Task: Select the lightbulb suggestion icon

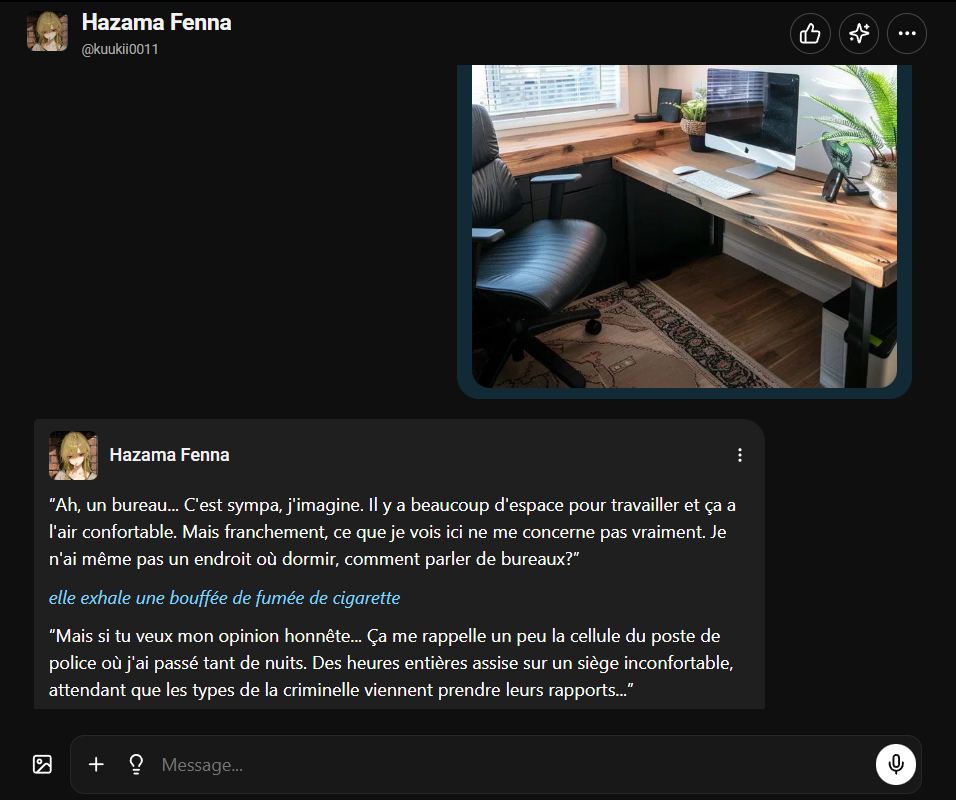Action: pyautogui.click(x=135, y=764)
